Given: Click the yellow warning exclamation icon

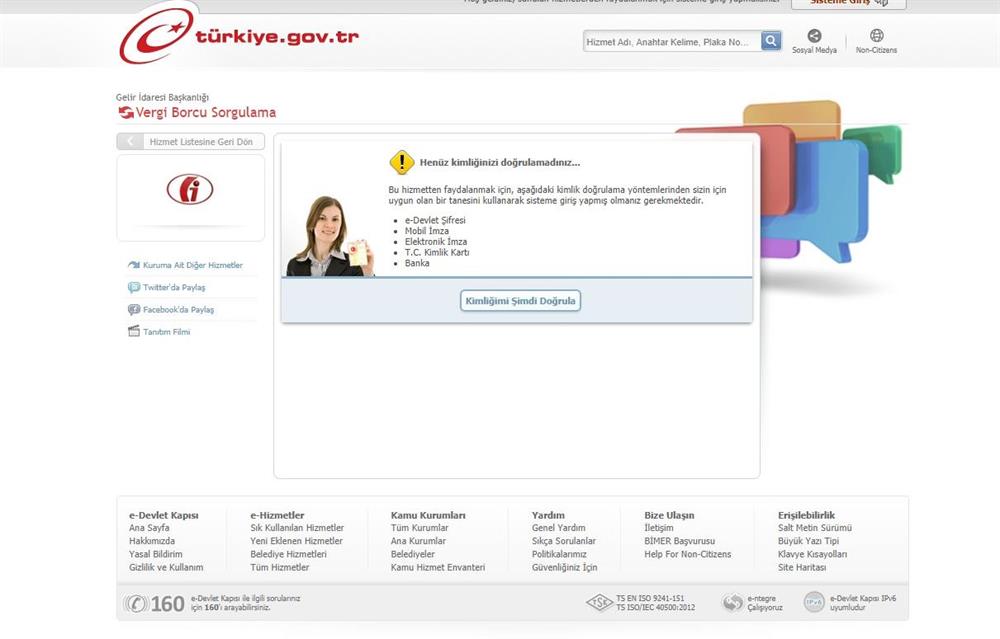Looking at the screenshot, I should tap(402, 163).
